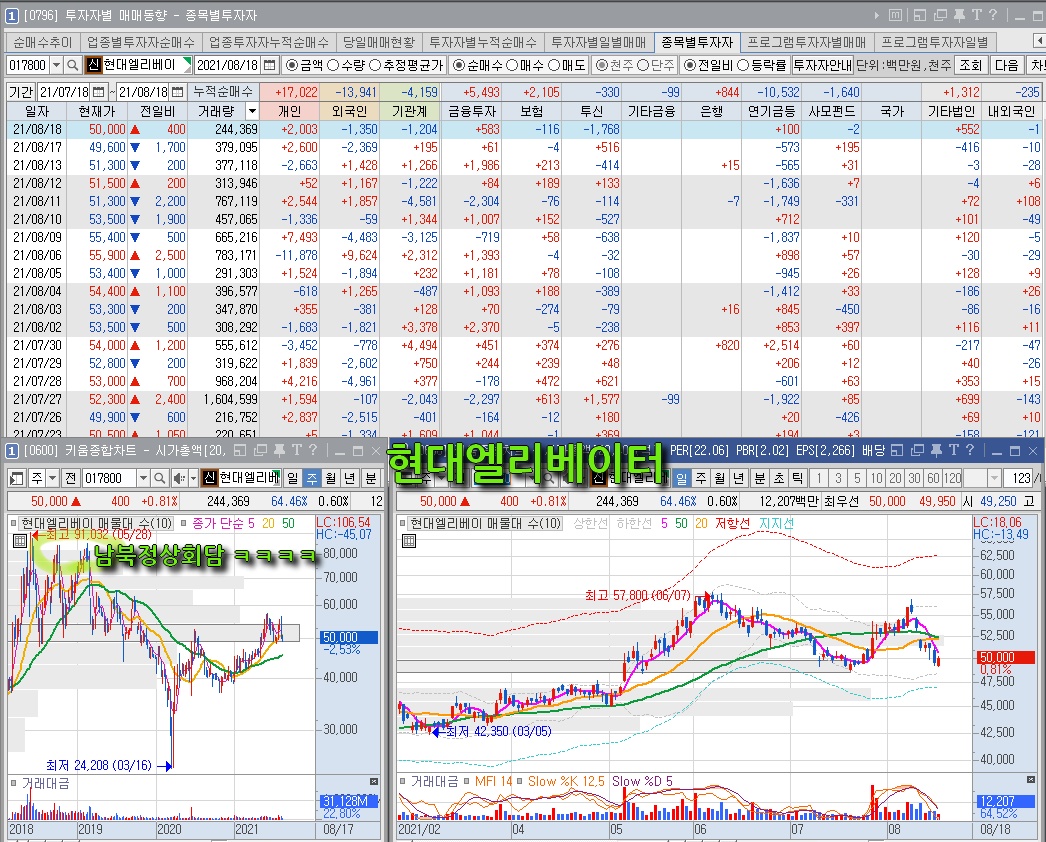Switch to 프로그램투자자별매매 tab
Image resolution: width=1046 pixels, height=842 pixels.
[806, 43]
